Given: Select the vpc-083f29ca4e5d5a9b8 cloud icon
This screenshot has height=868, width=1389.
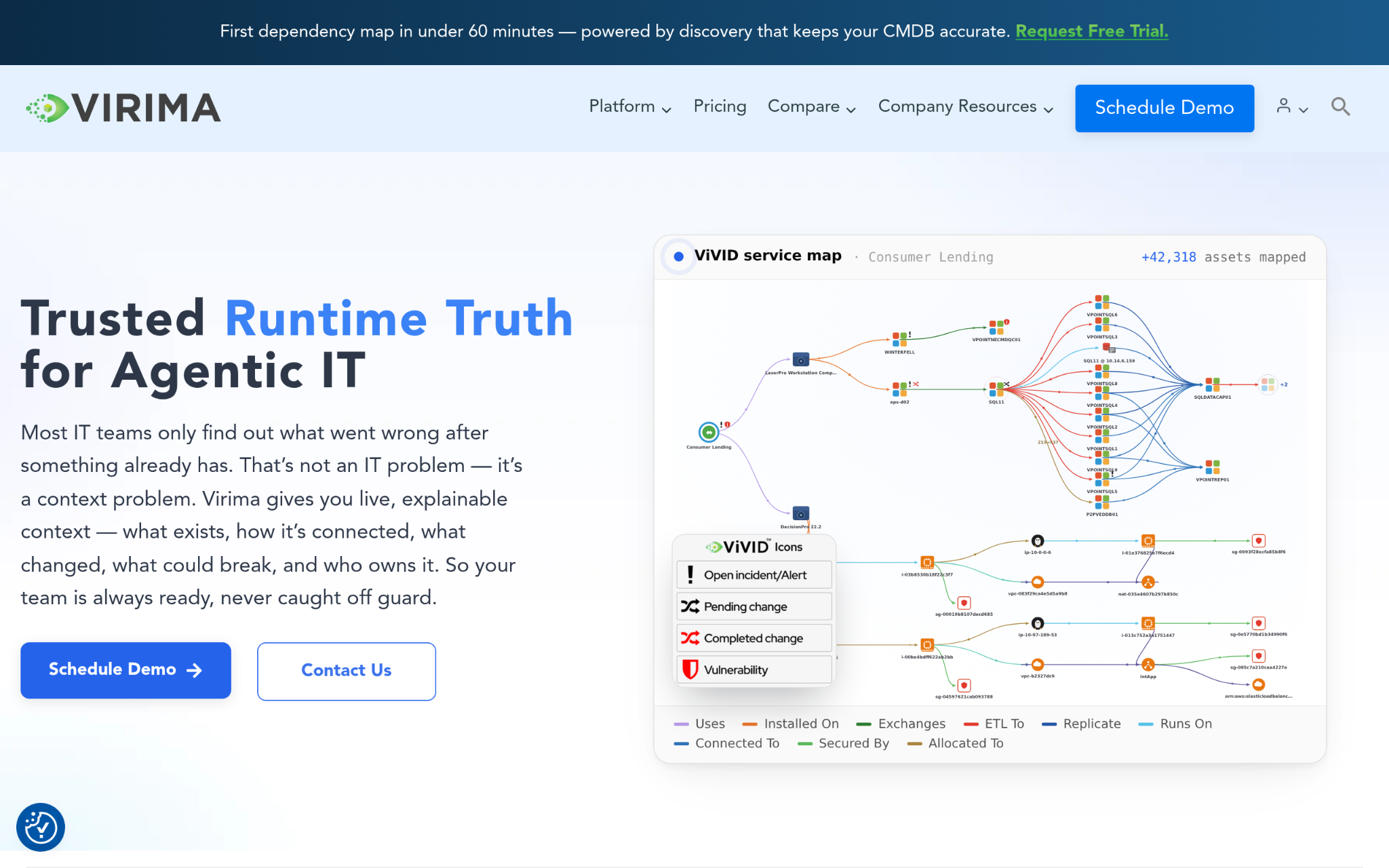Looking at the screenshot, I should (x=1038, y=582).
